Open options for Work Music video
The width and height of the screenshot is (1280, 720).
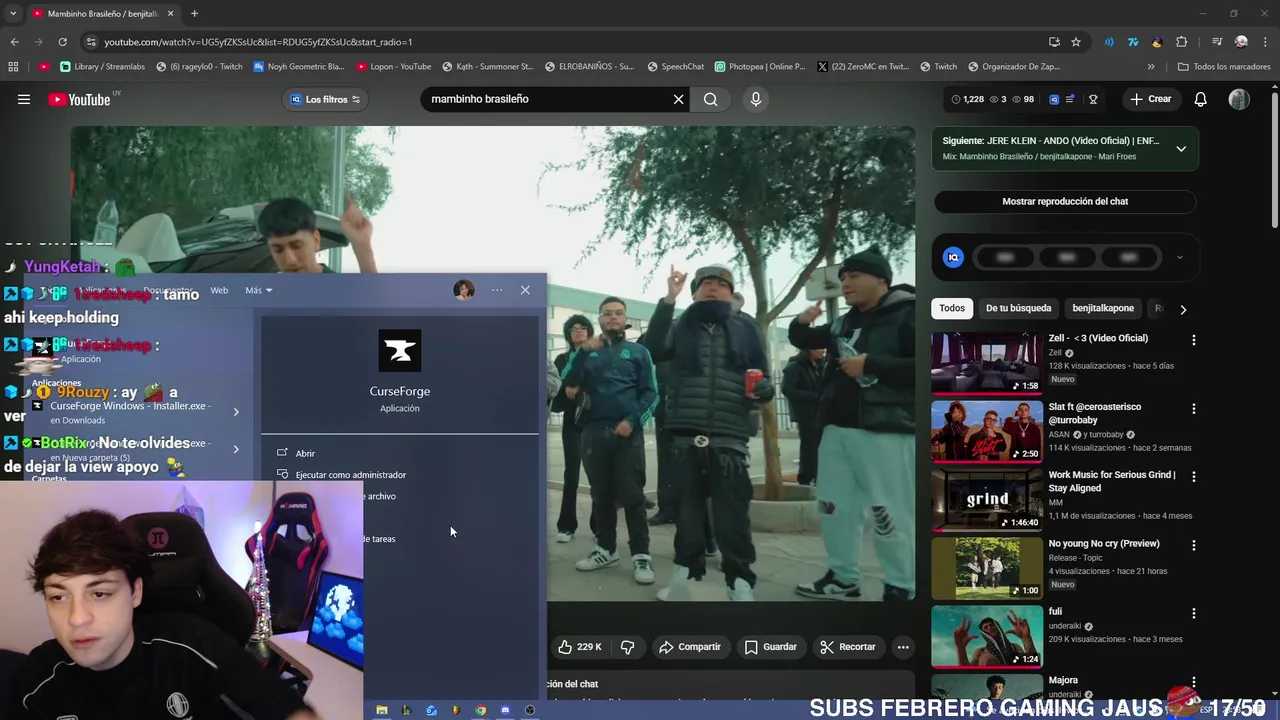tap(1193, 477)
